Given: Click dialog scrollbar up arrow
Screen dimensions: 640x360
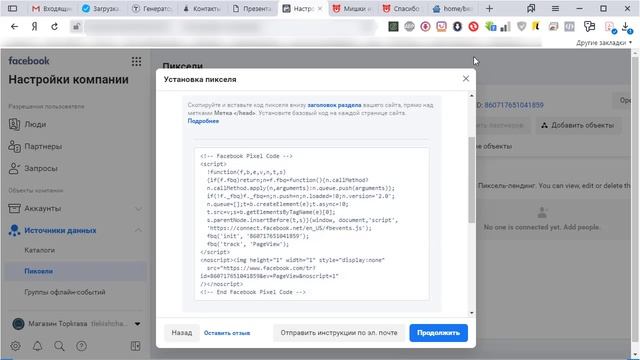Looking at the screenshot, I should 471,95.
